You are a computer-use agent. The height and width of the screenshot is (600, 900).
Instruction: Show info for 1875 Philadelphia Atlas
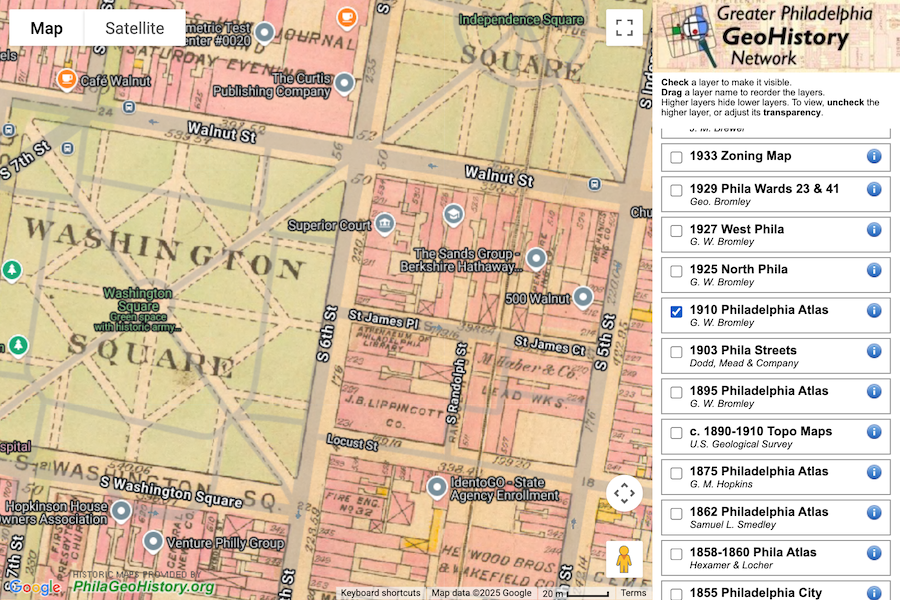tap(873, 472)
